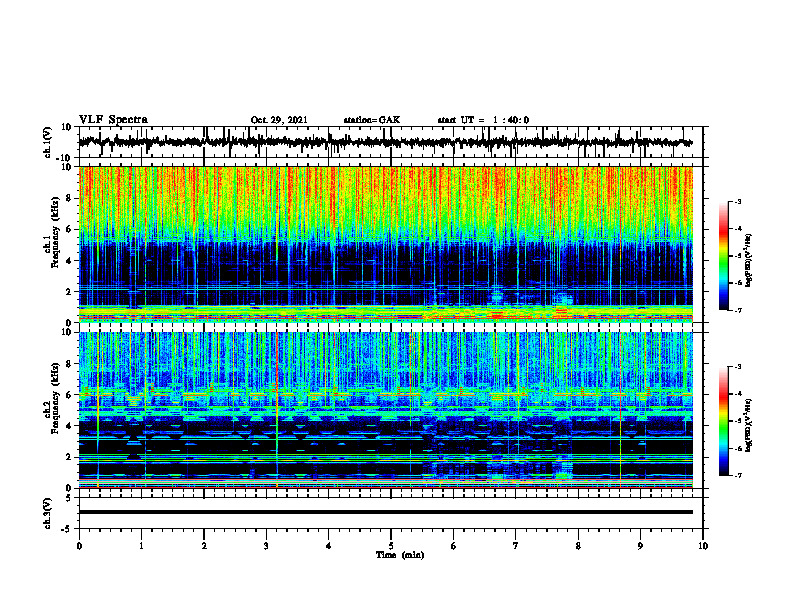Click the "-10" tick on ch.1(V) axis

[65, 158]
